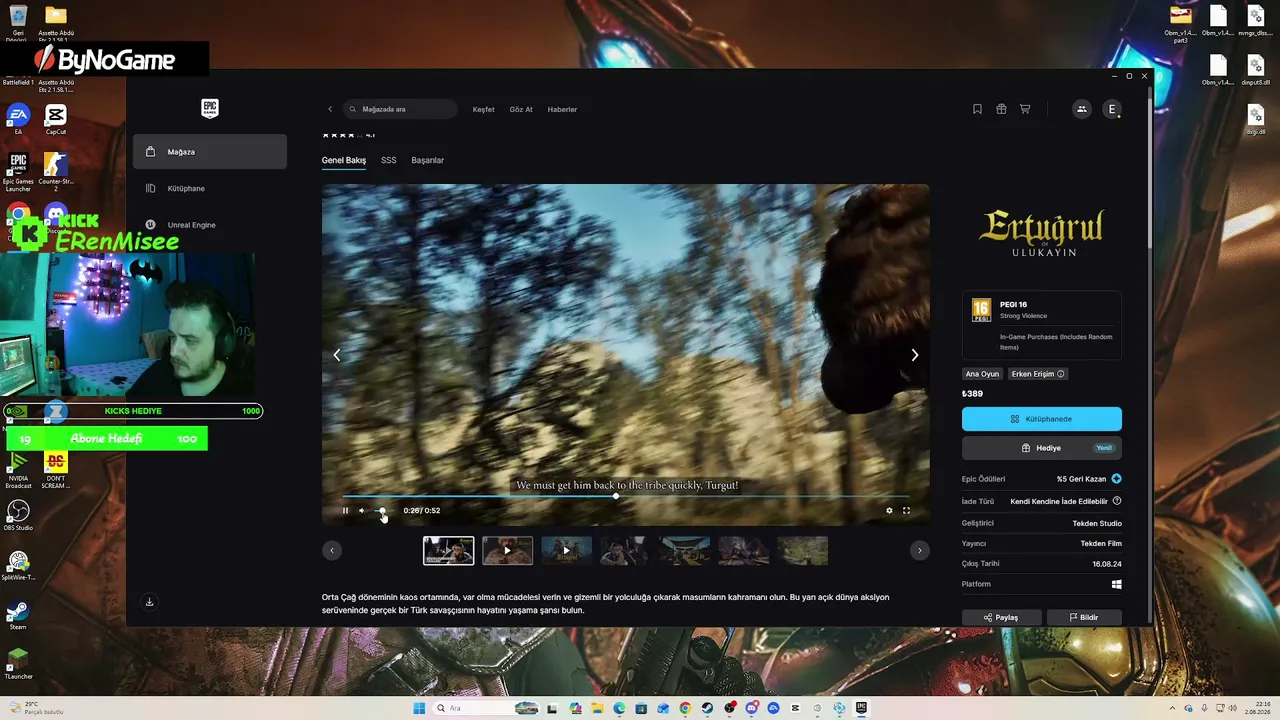Select the CapCut desktop icon
The image size is (1280, 720).
point(56,119)
